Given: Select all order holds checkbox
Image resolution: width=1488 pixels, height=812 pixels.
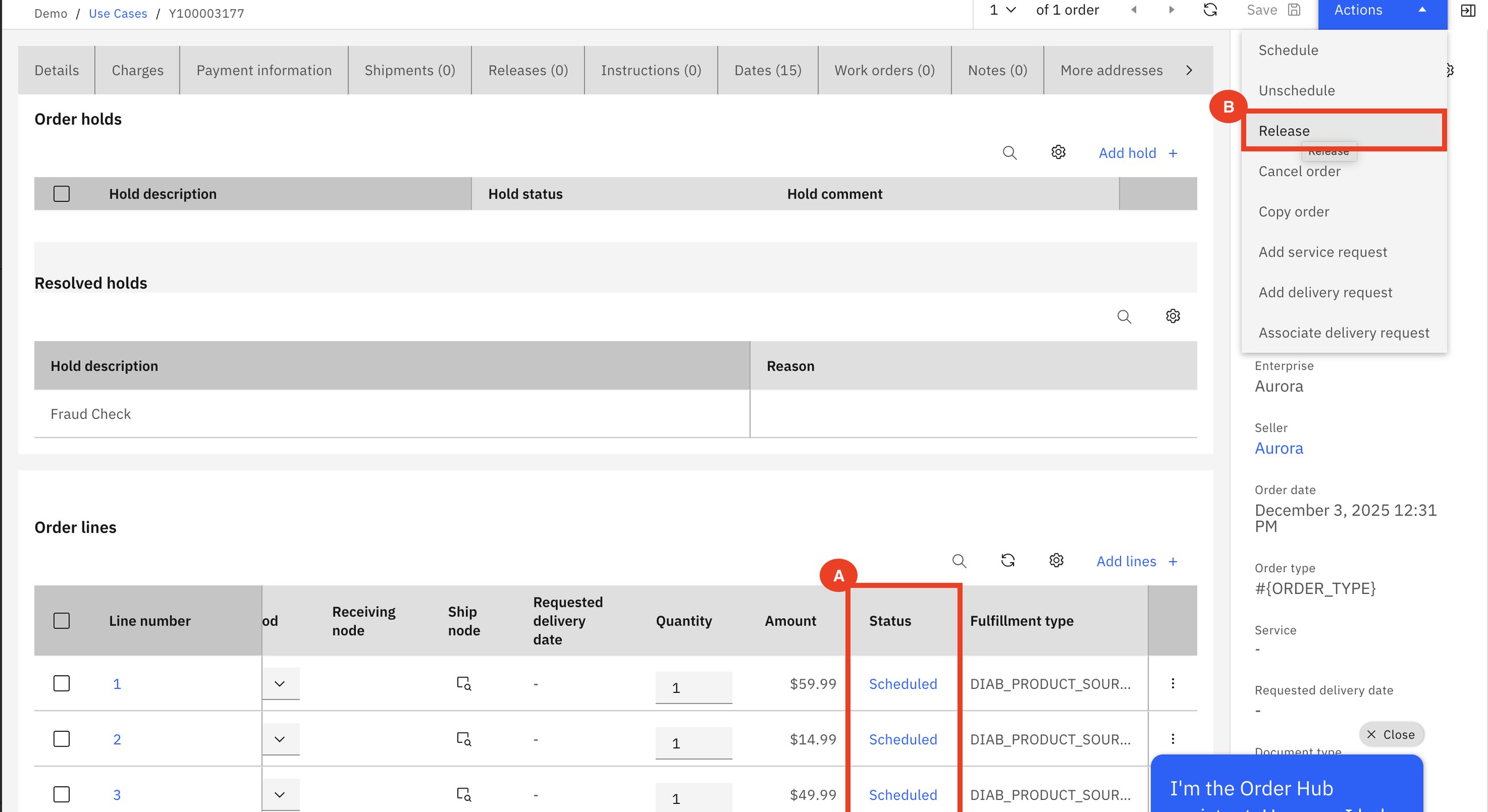Looking at the screenshot, I should click(x=61, y=193).
